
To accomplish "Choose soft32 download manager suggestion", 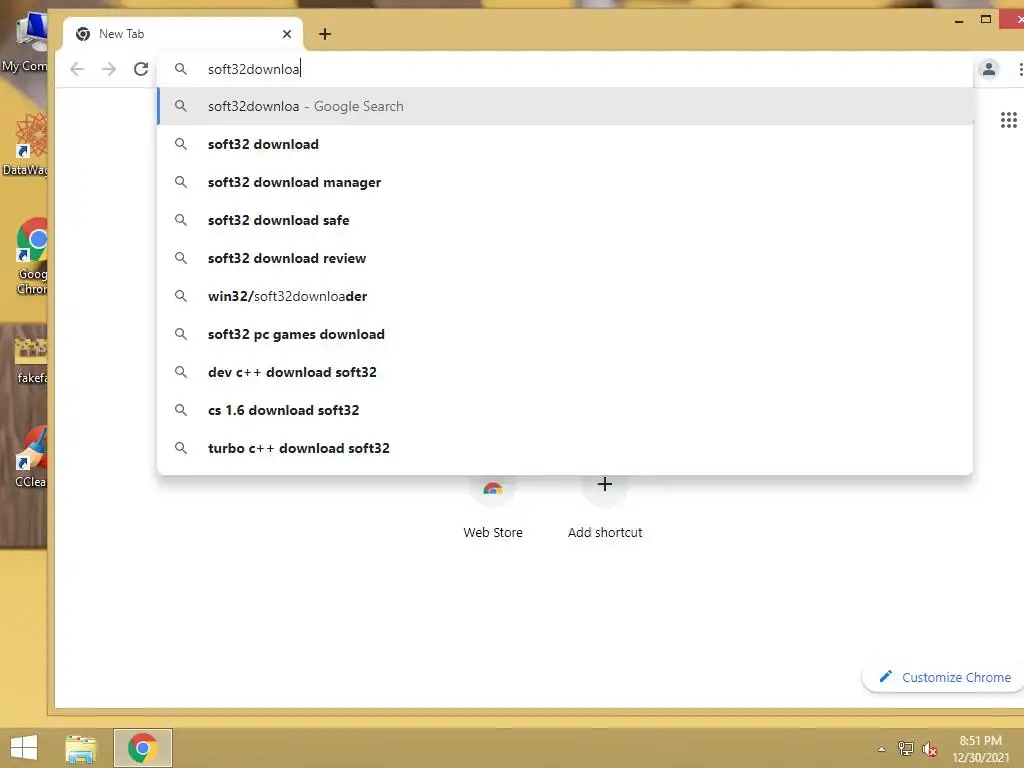I will tap(566, 182).
